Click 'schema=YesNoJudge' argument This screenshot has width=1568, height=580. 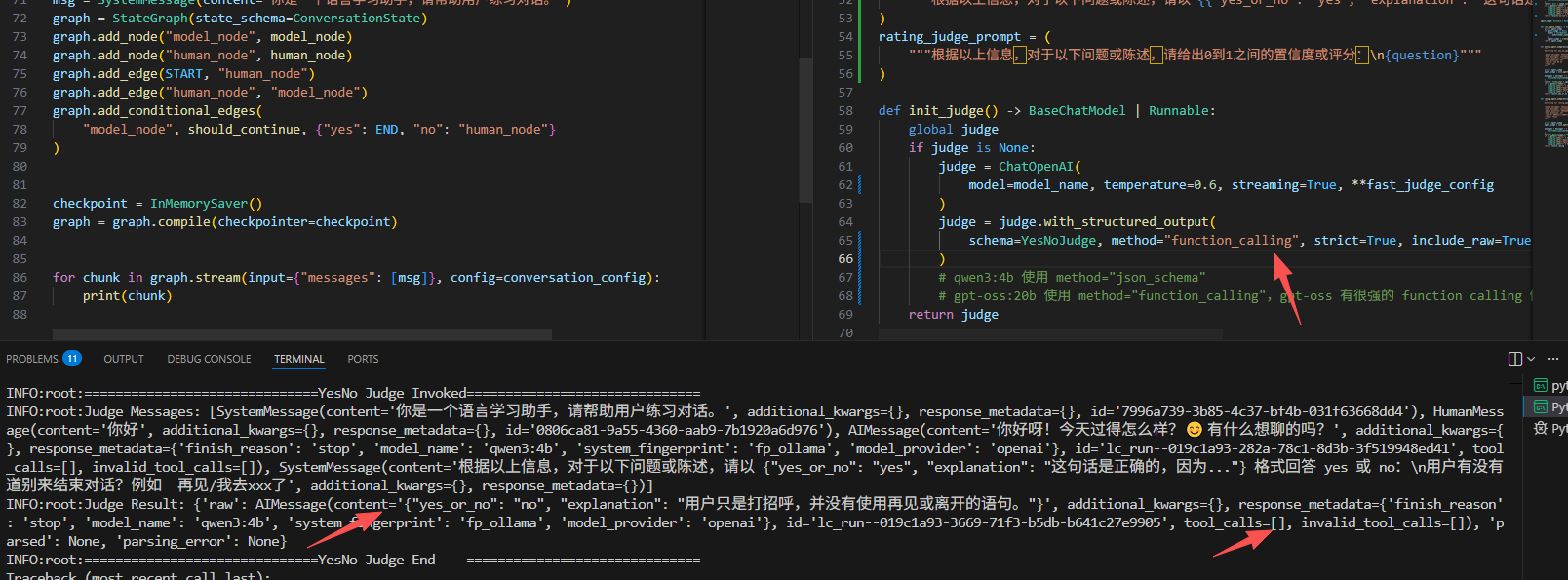click(1033, 240)
